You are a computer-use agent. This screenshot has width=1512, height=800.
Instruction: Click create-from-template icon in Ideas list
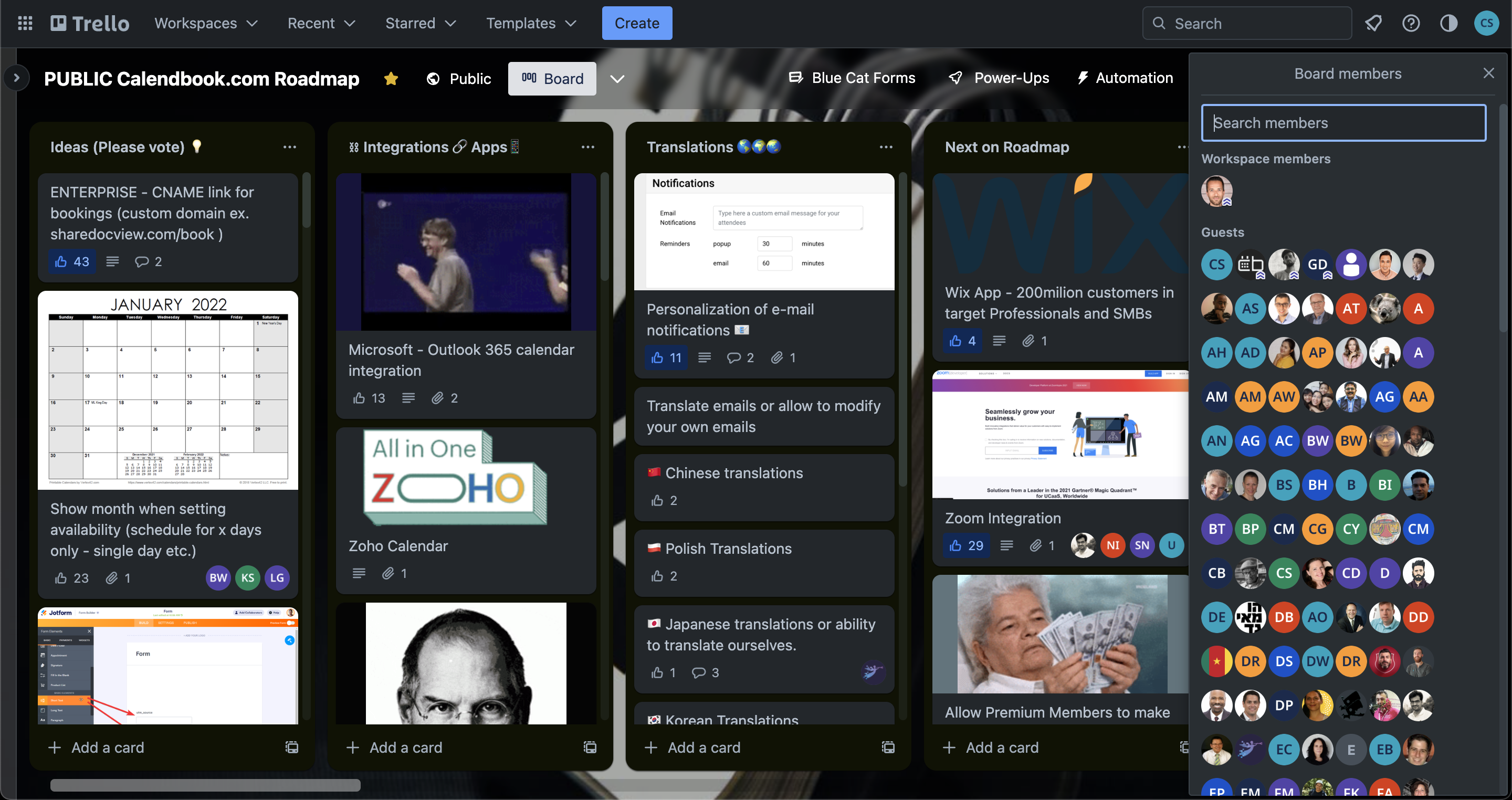[292, 747]
